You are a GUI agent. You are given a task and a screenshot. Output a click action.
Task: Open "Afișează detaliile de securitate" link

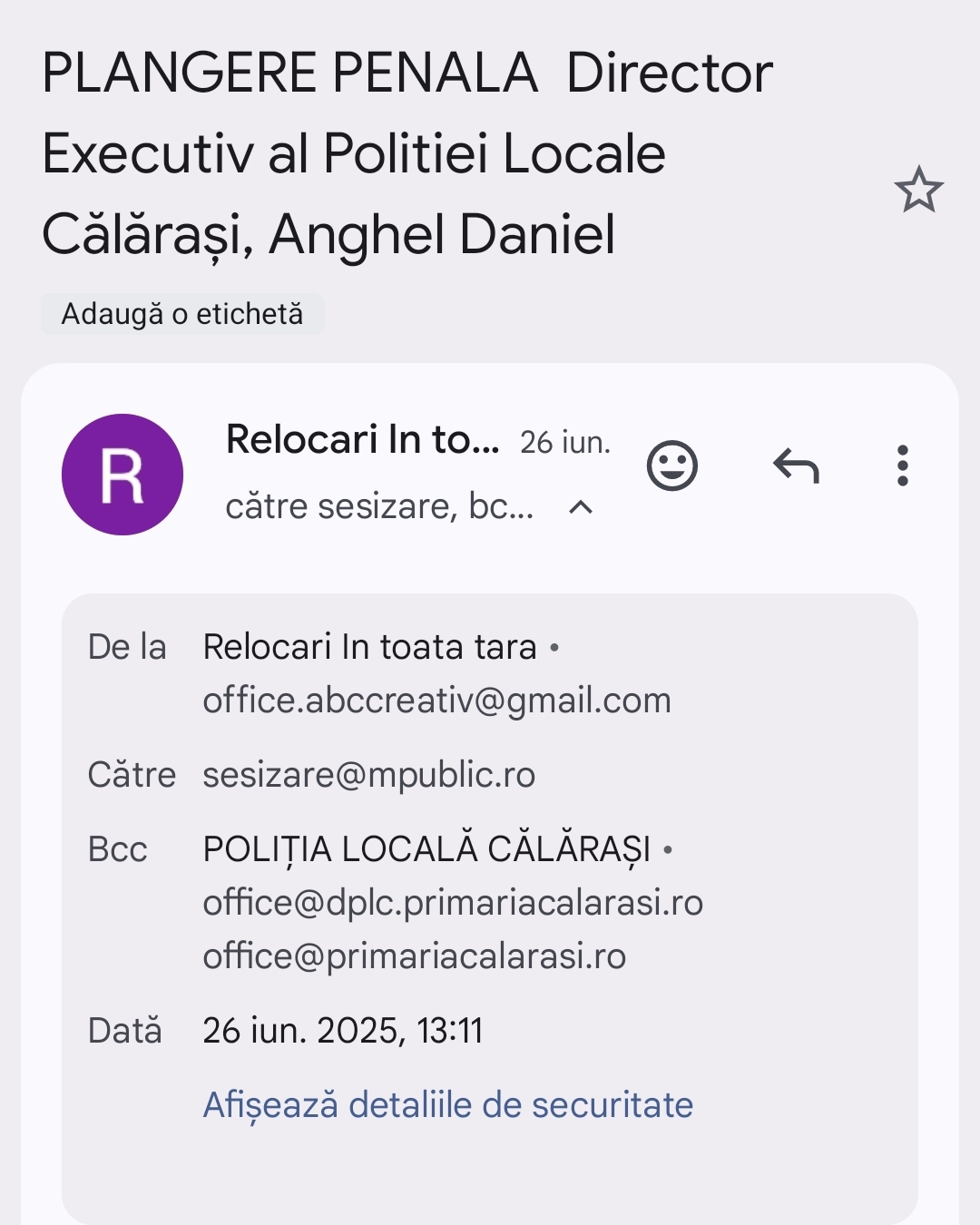pos(447,1105)
